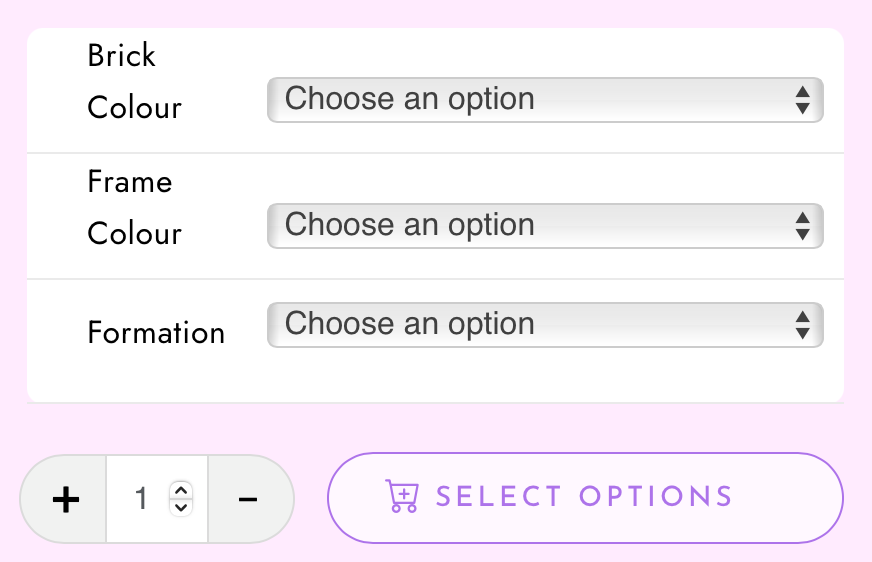The image size is (872, 562).
Task: Click the minus icon to decrease quantity
Action: tap(249, 499)
